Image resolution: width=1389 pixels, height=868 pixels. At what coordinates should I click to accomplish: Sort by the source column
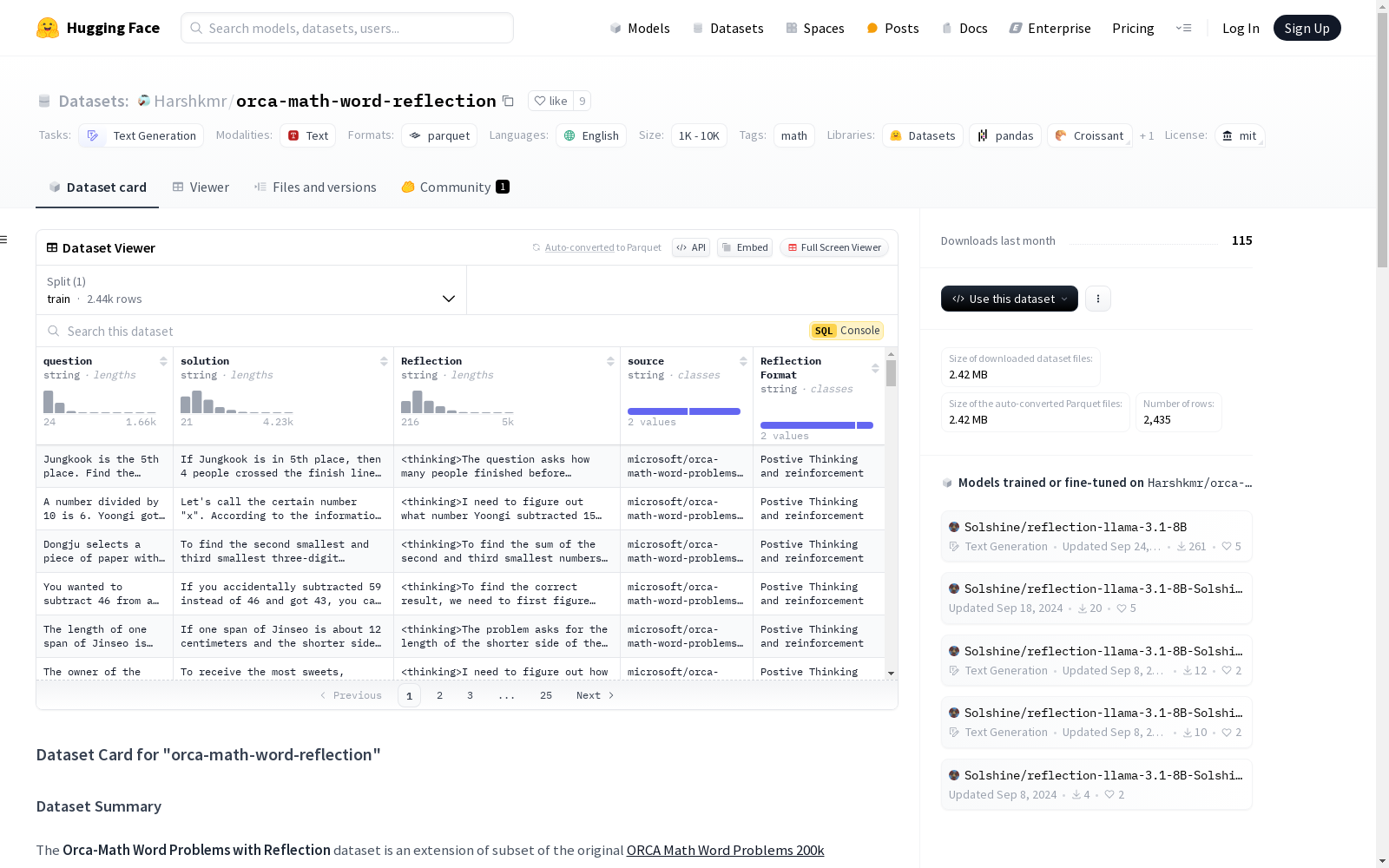coord(743,361)
